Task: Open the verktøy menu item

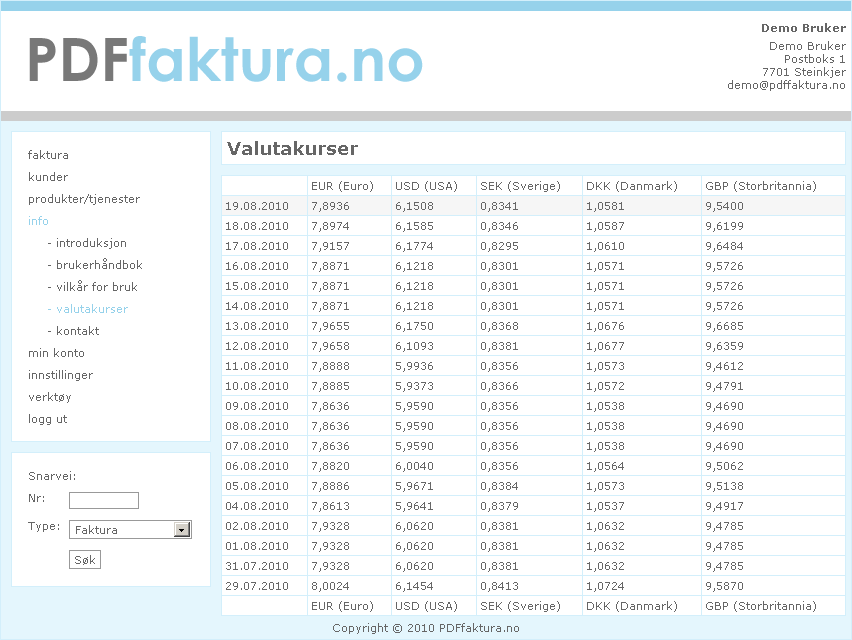Action: pyautogui.click(x=48, y=397)
